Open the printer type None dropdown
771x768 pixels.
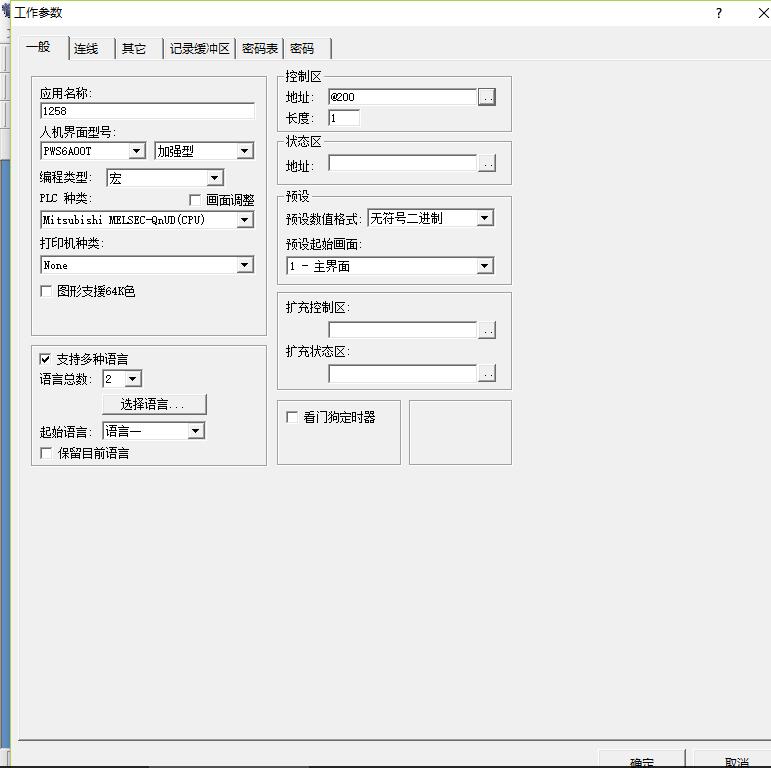[245, 265]
